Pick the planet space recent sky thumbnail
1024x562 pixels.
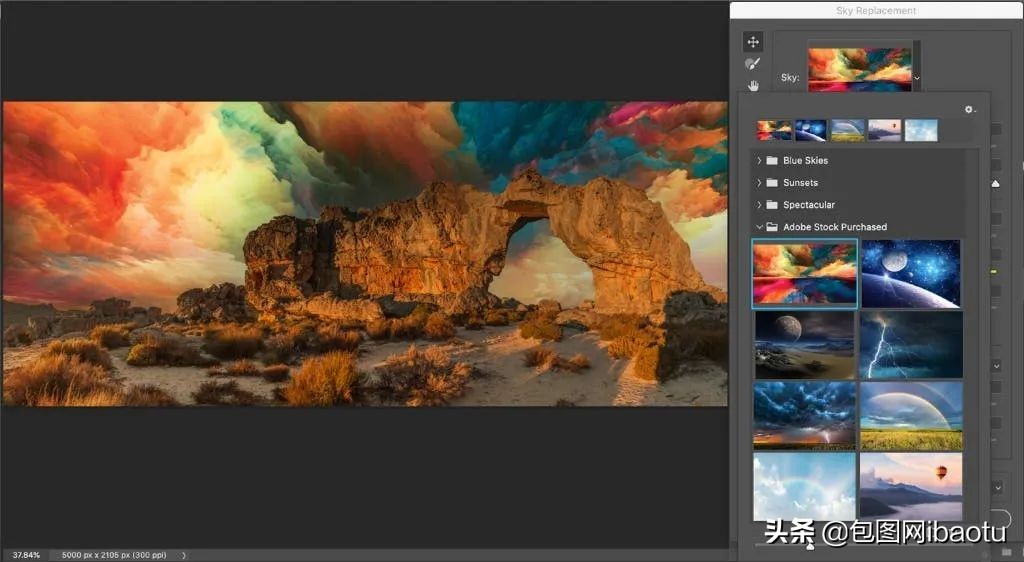click(x=811, y=131)
